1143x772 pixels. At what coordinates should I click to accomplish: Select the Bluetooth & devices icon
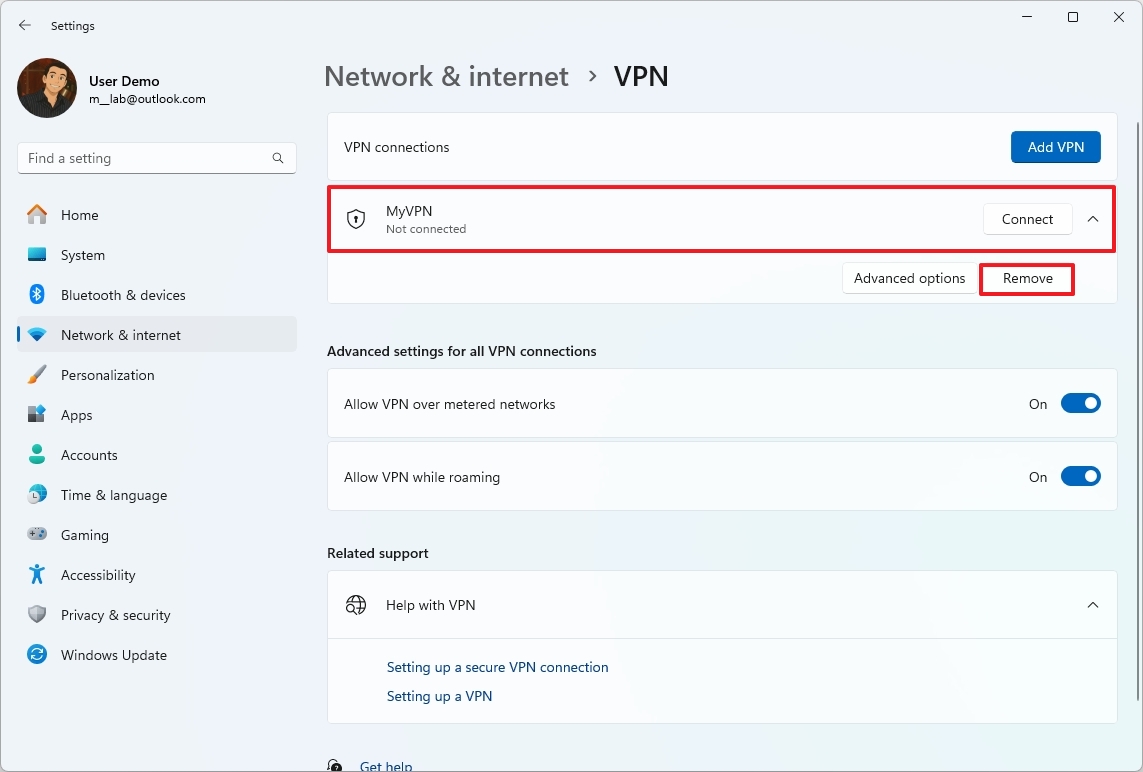[x=37, y=295]
